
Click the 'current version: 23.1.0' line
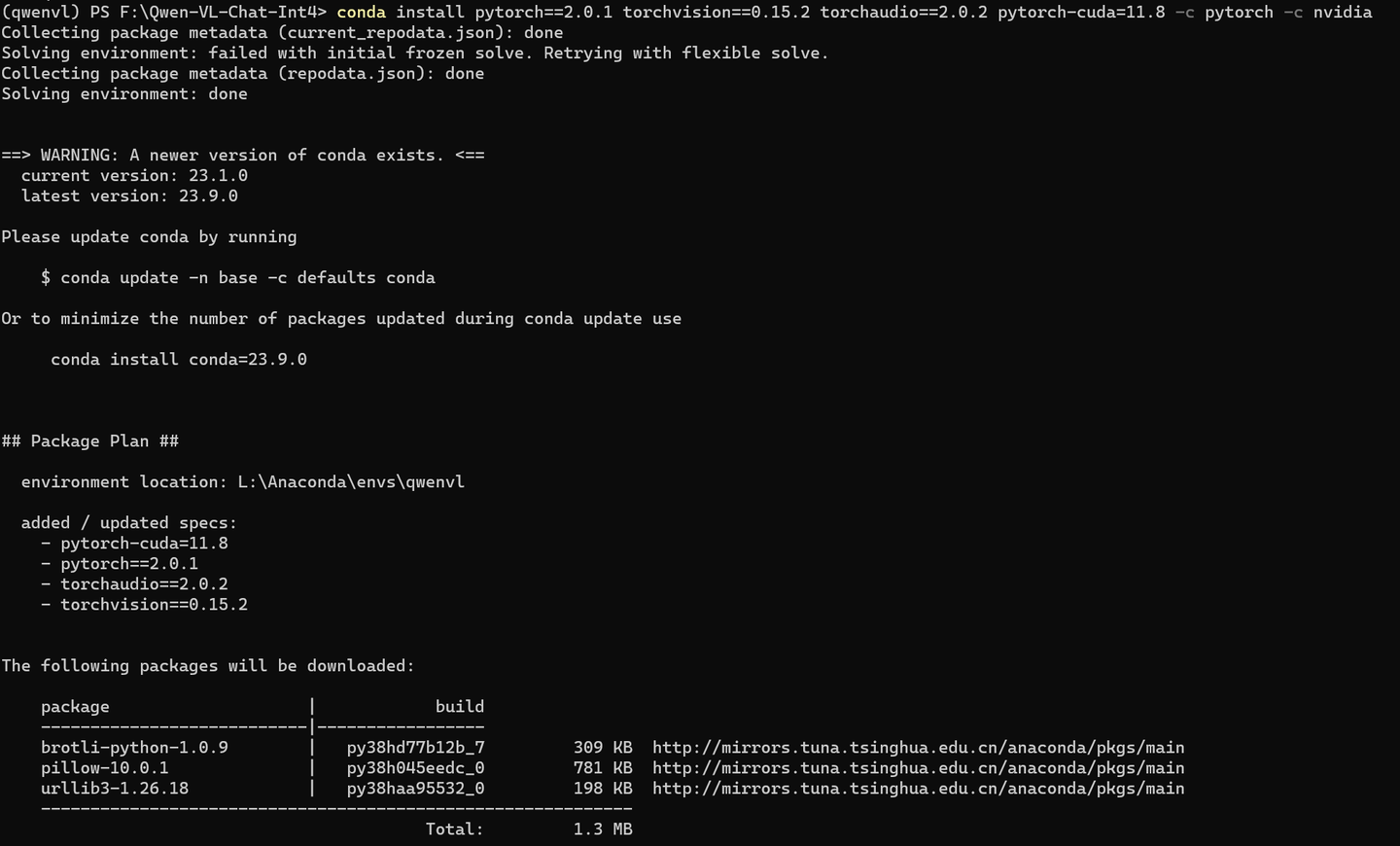134,175
